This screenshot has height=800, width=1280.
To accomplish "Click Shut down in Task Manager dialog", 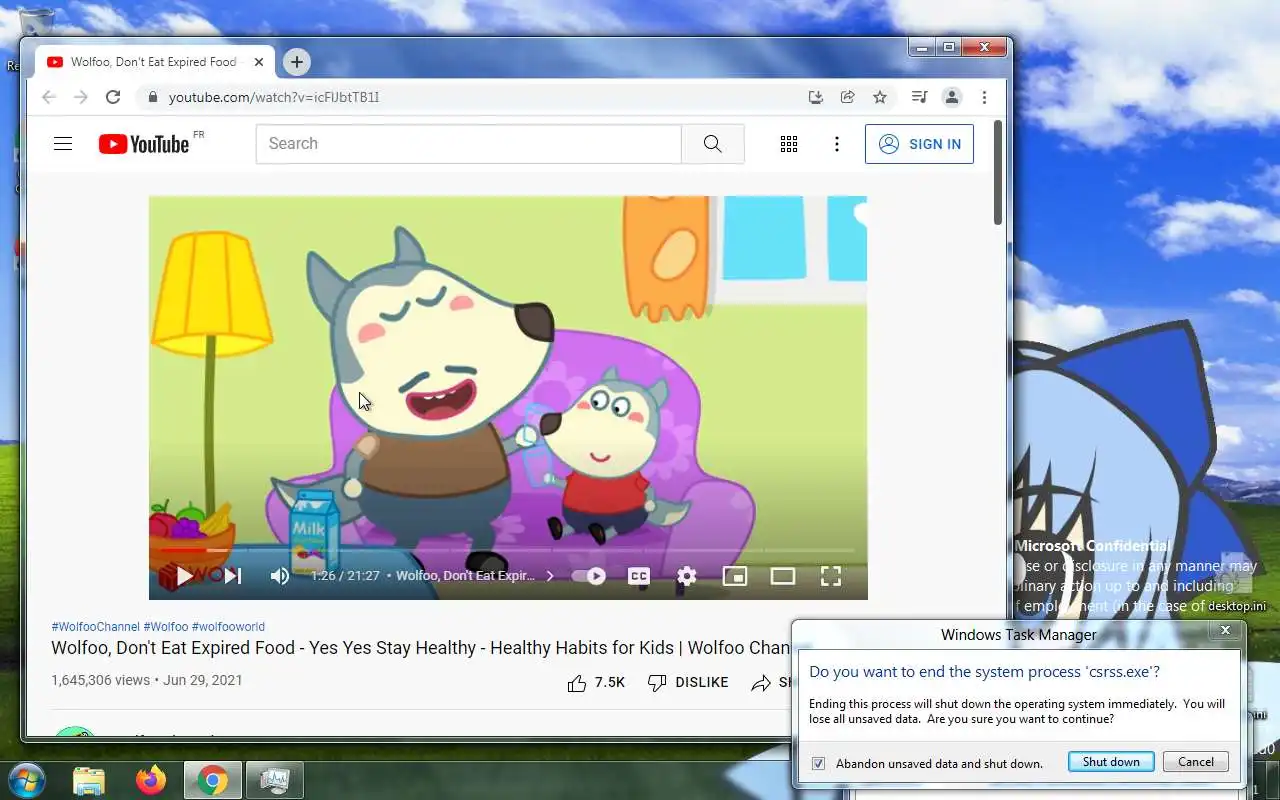I will coord(1111,762).
